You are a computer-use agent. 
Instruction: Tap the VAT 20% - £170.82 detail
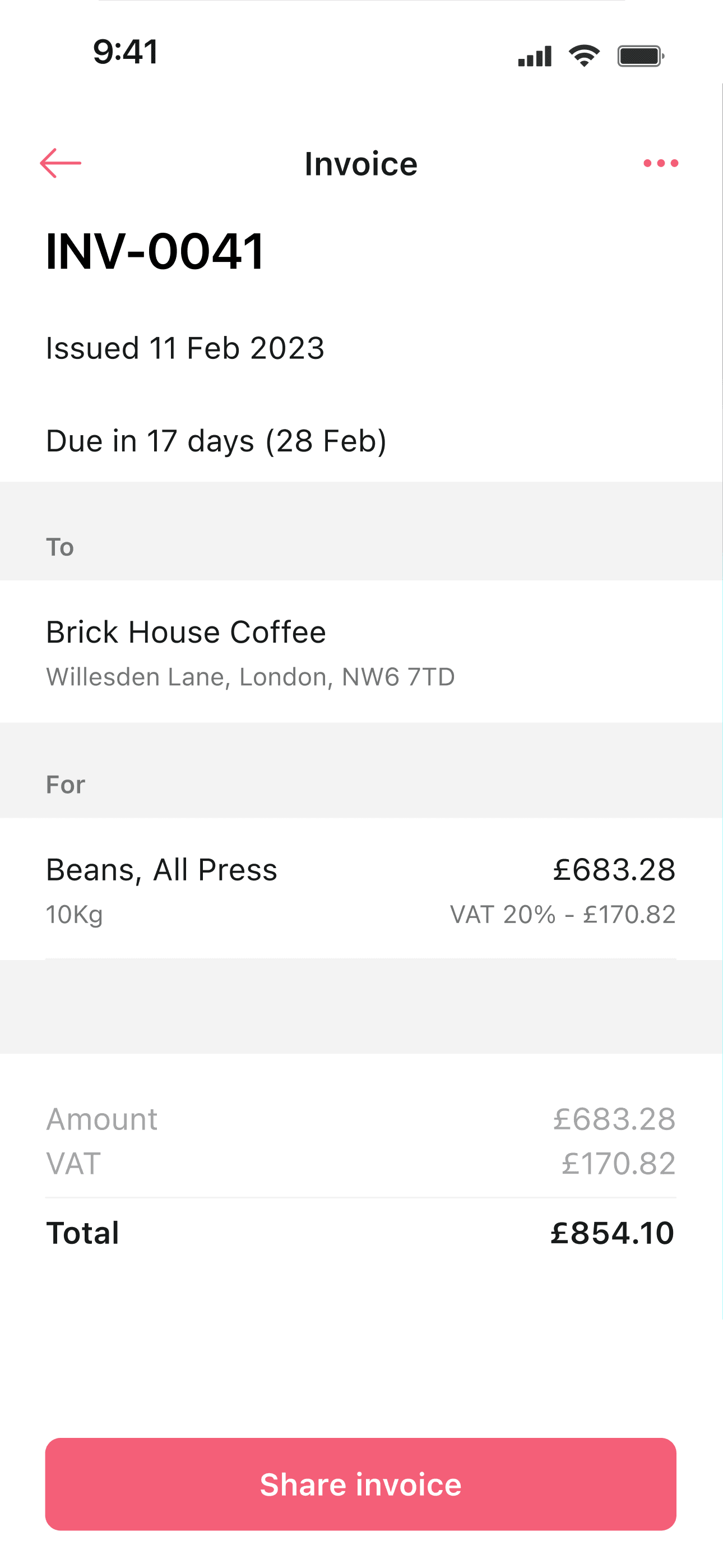pos(562,914)
